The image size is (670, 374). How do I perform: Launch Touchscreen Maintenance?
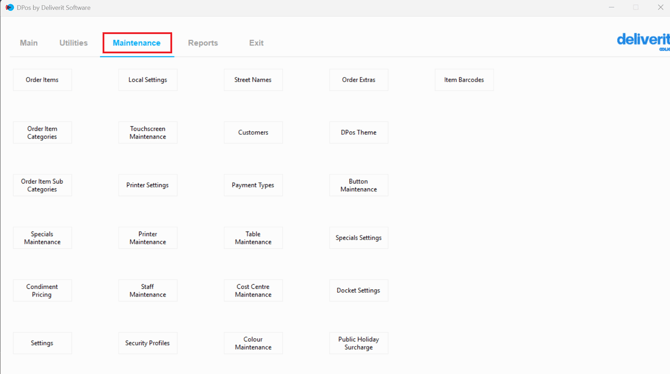(148, 133)
